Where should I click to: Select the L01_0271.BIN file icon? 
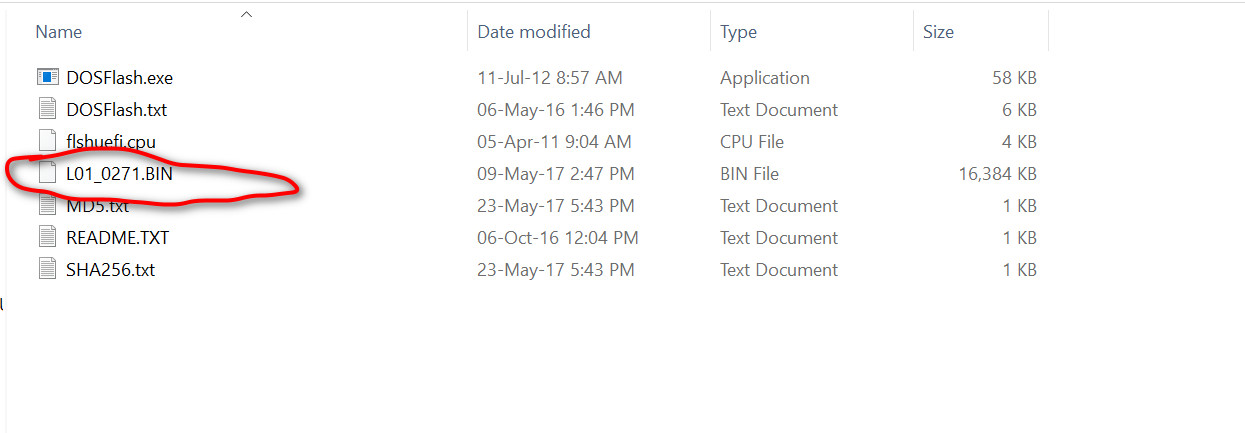pyautogui.click(x=48, y=174)
